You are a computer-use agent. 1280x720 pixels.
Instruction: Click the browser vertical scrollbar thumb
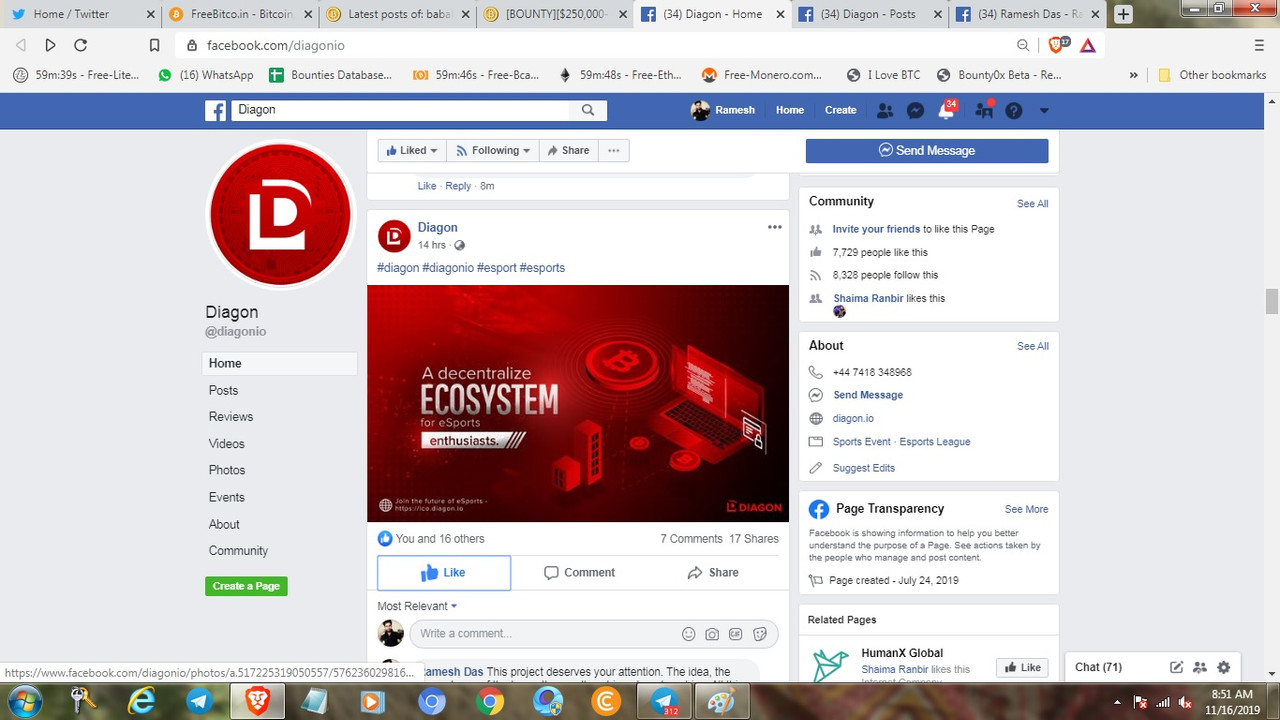pyautogui.click(x=1271, y=300)
